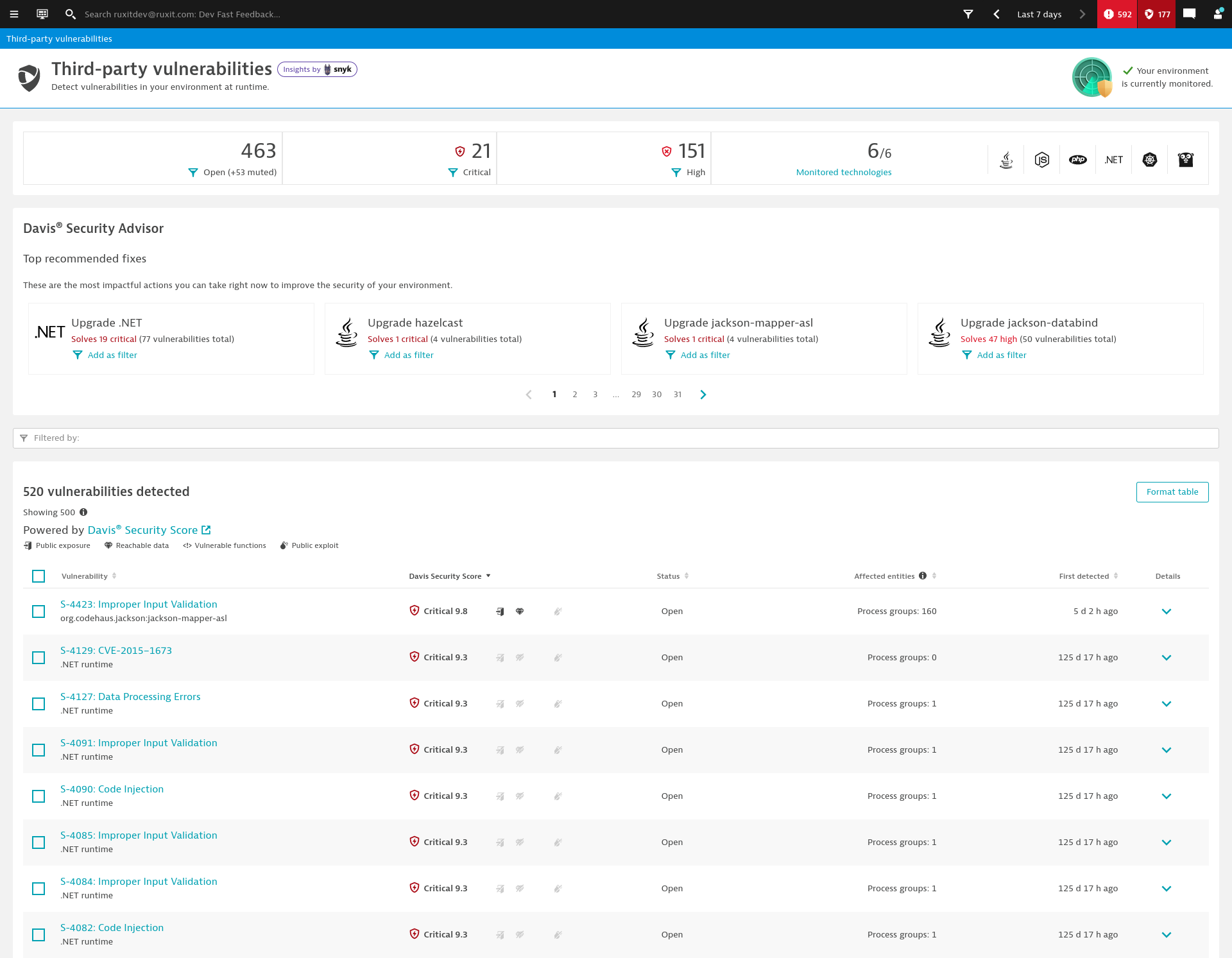Click reachable data icon for S-4423

(x=520, y=612)
